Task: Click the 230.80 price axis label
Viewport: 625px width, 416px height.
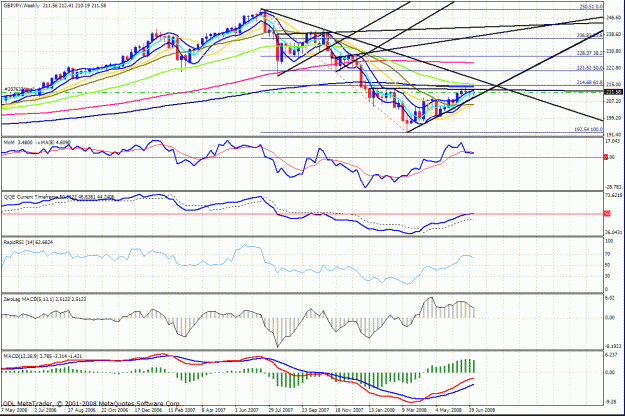Action: click(613, 51)
